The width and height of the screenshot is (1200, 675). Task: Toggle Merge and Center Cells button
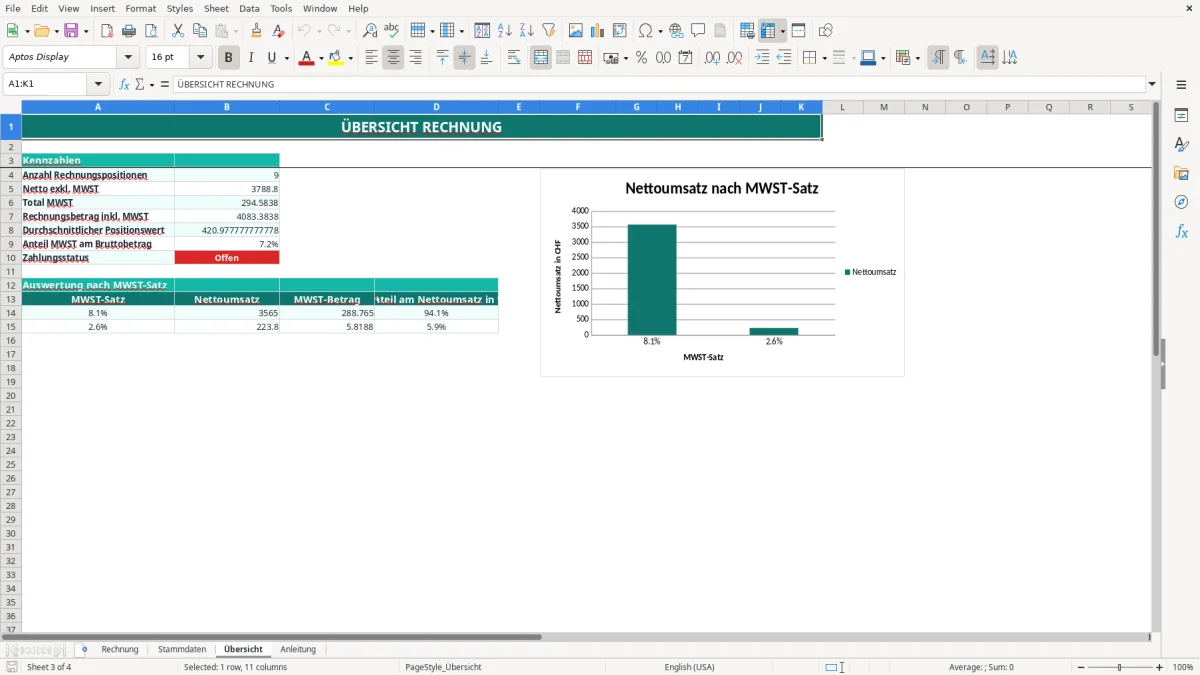pos(541,58)
